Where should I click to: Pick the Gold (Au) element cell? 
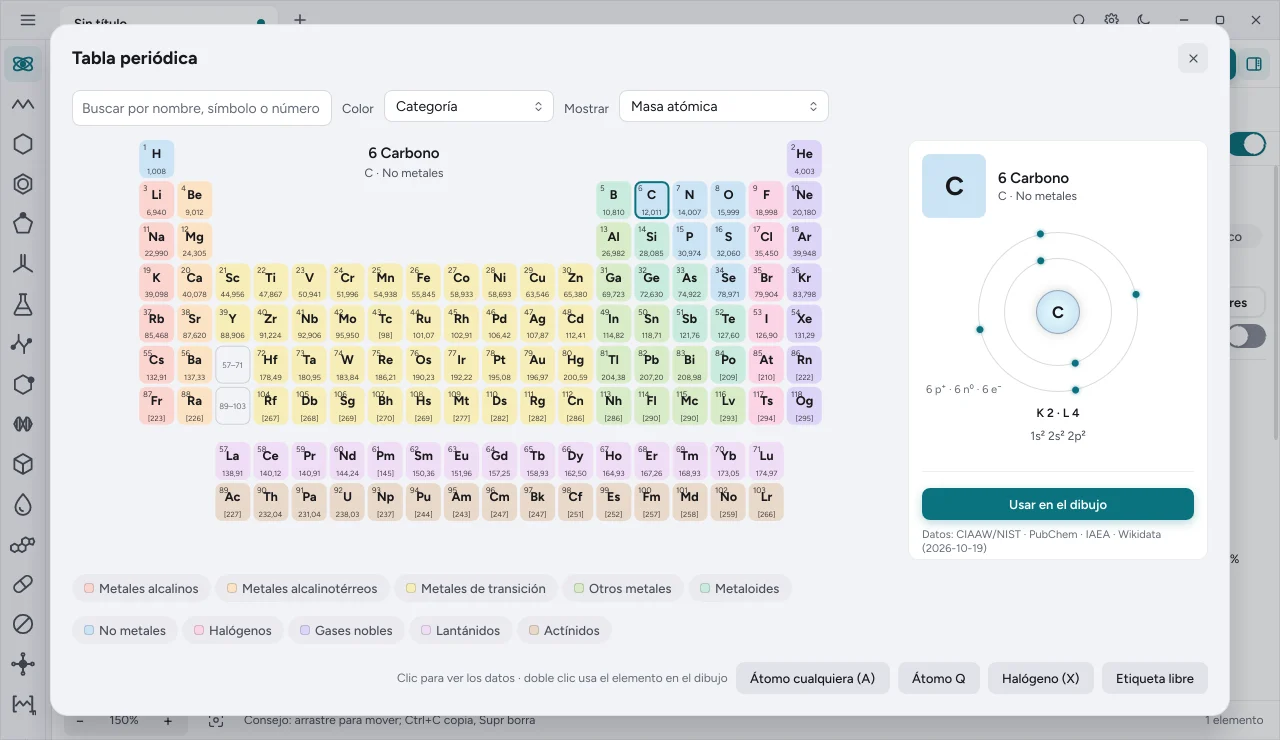538,365
